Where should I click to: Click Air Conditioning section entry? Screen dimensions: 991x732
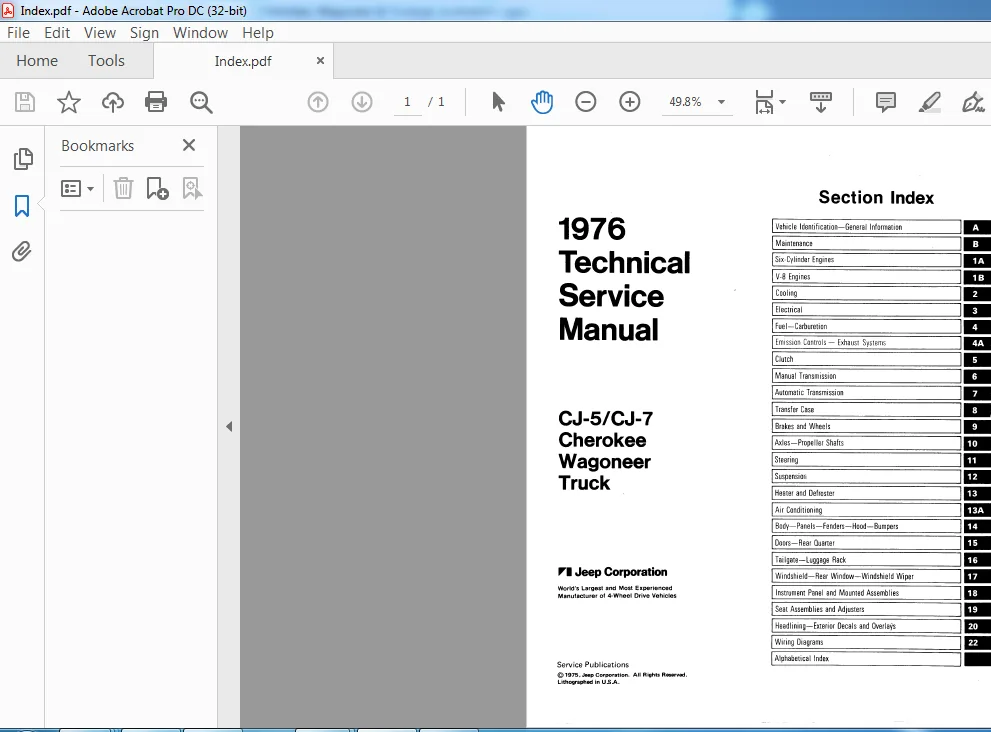click(866, 509)
